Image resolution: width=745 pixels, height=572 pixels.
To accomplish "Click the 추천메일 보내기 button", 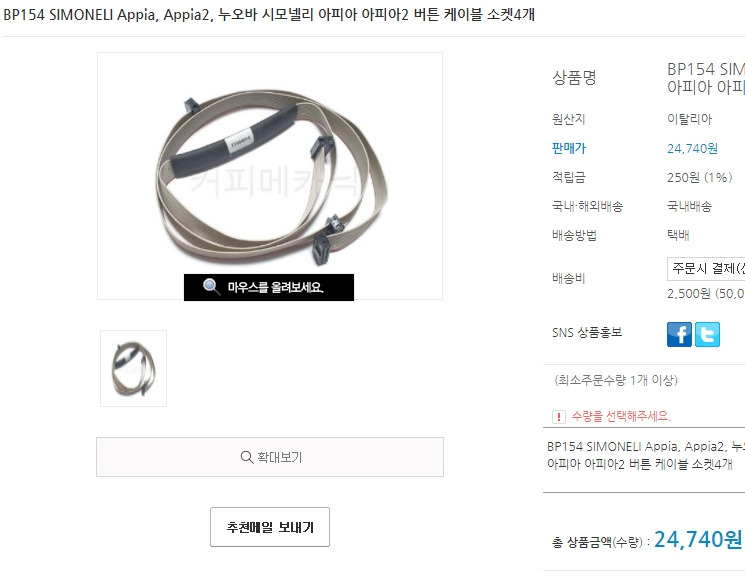I will (x=270, y=527).
